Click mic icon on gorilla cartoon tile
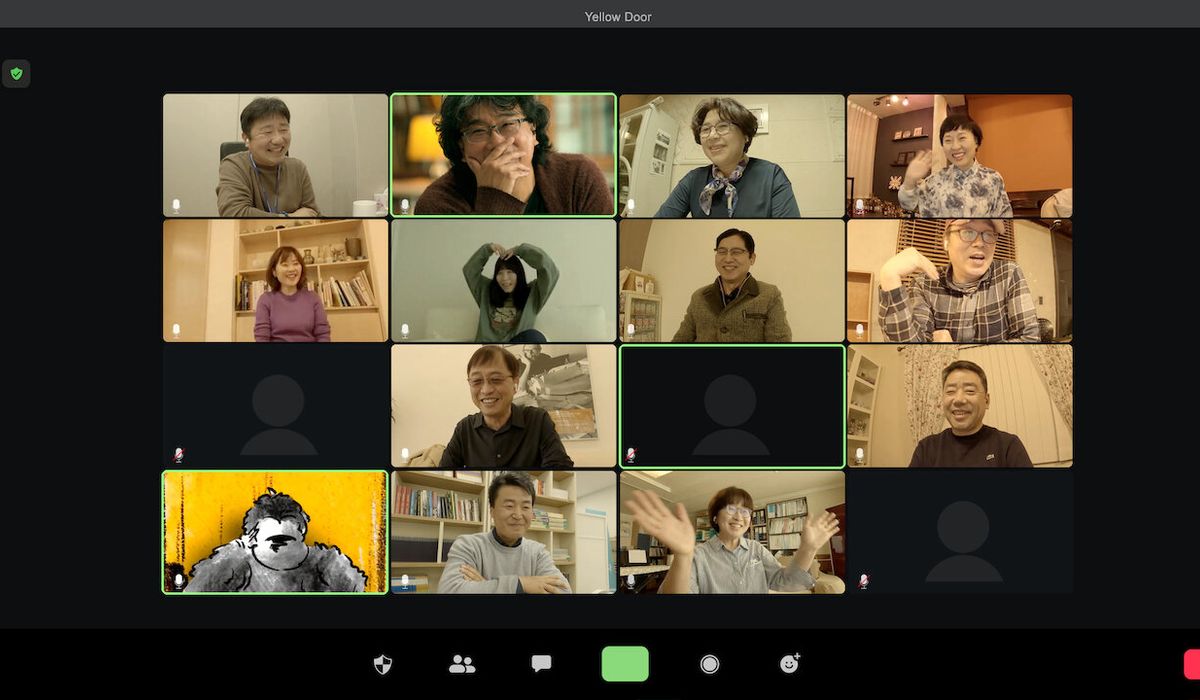The width and height of the screenshot is (1200, 700). (x=179, y=580)
